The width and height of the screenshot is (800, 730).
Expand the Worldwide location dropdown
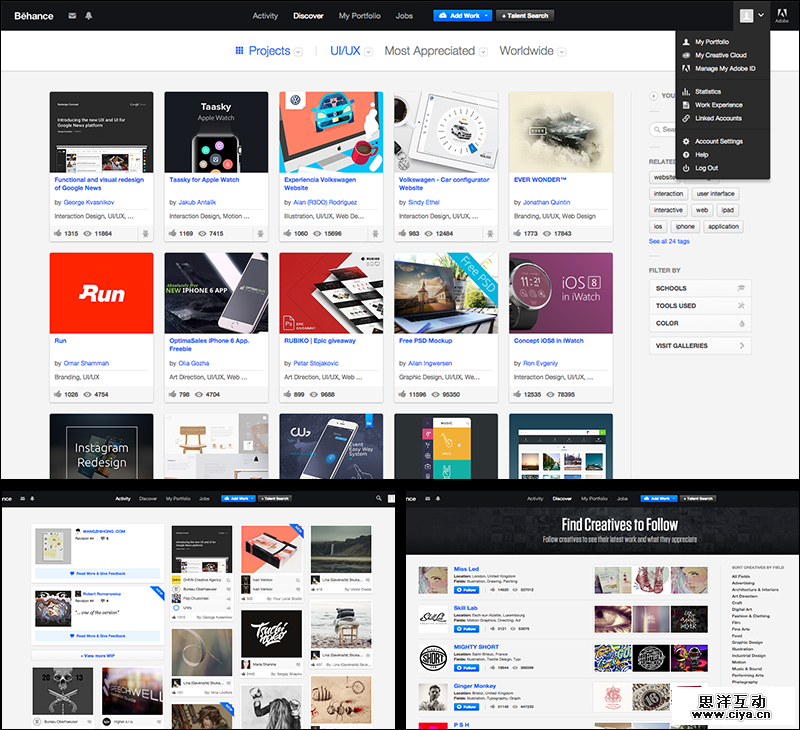532,51
